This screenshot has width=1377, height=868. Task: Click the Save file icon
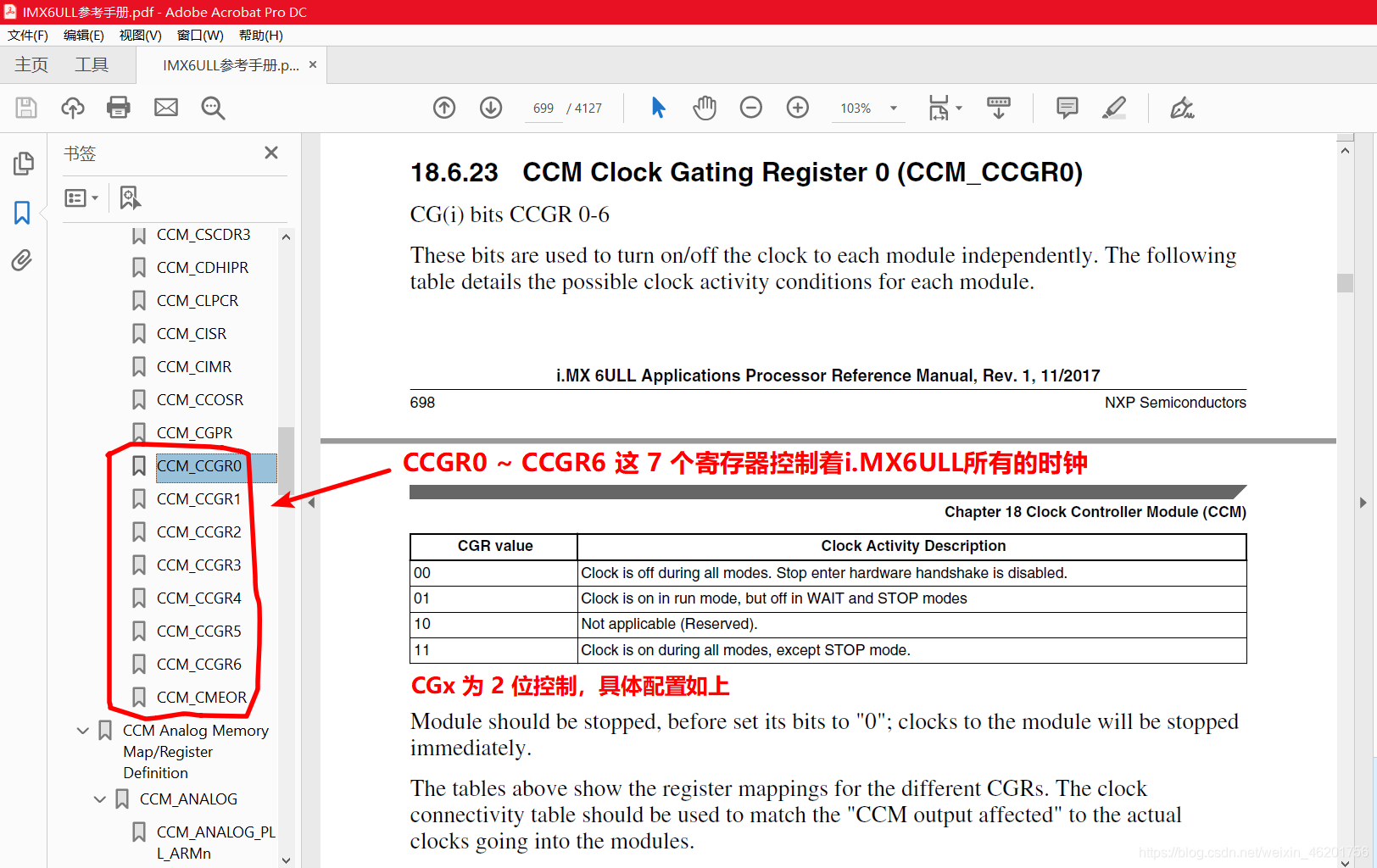click(x=26, y=108)
